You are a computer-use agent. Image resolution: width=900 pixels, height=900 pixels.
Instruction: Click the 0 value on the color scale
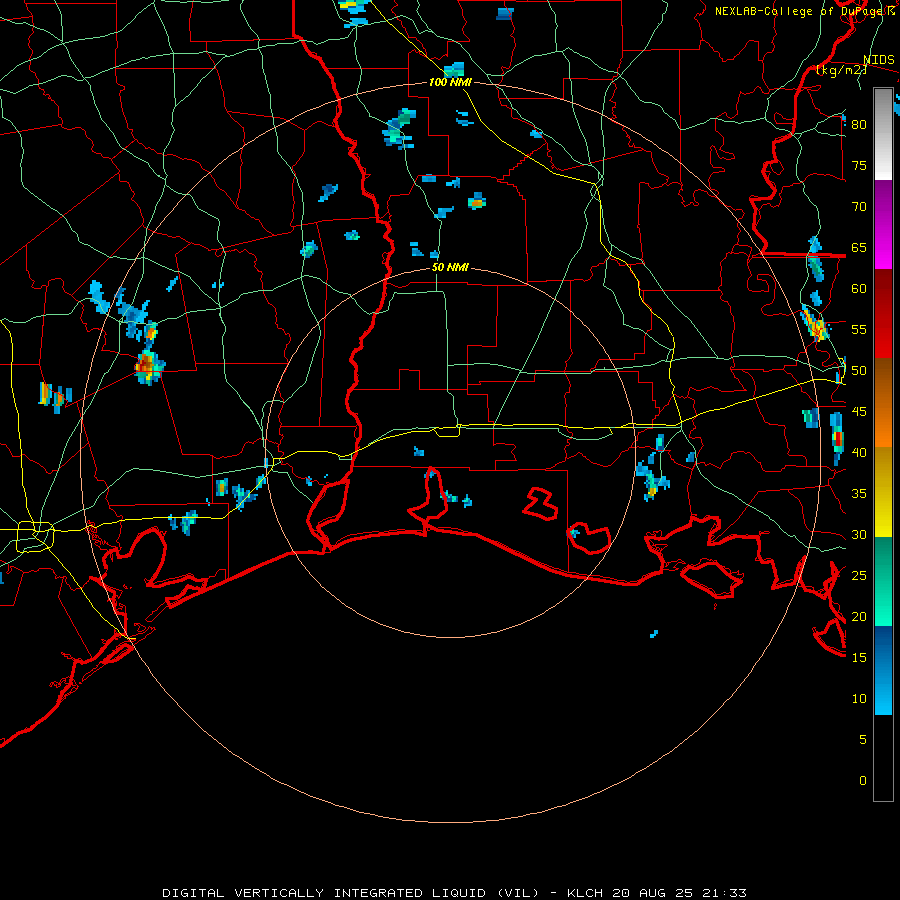point(863,781)
